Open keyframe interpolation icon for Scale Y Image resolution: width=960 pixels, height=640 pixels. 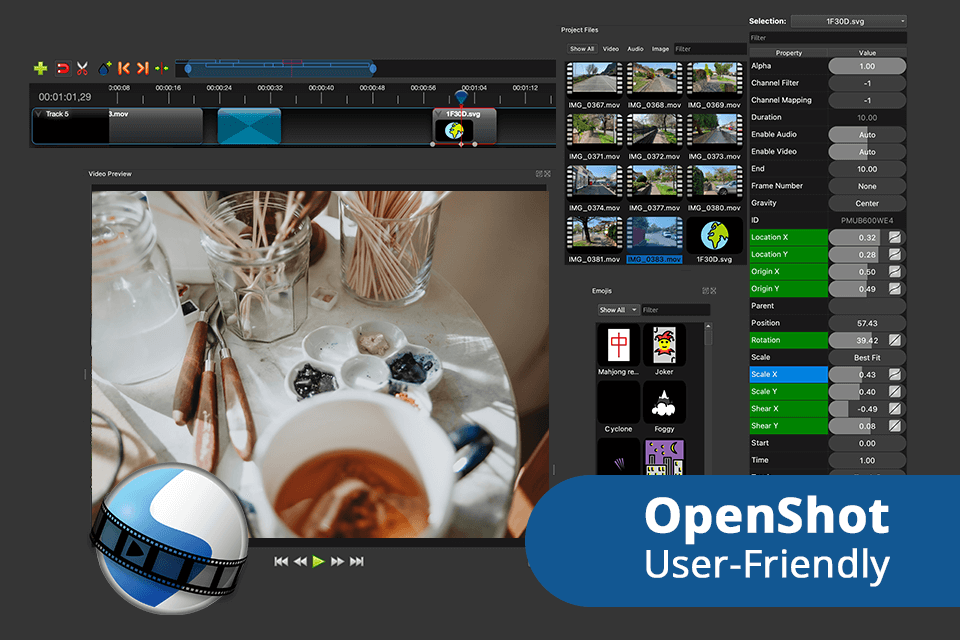point(894,391)
